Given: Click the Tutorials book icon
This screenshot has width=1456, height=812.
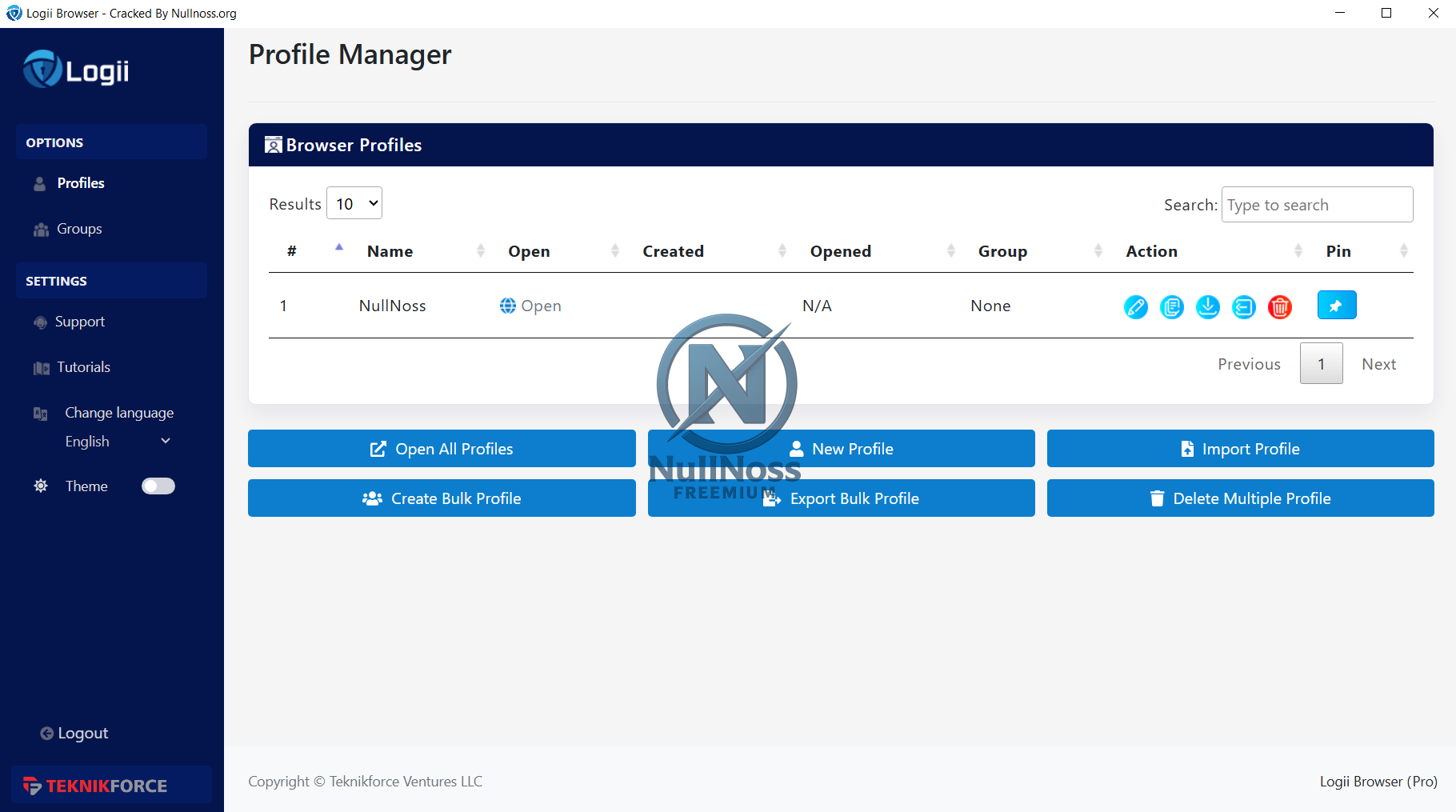Looking at the screenshot, I should 42,368.
